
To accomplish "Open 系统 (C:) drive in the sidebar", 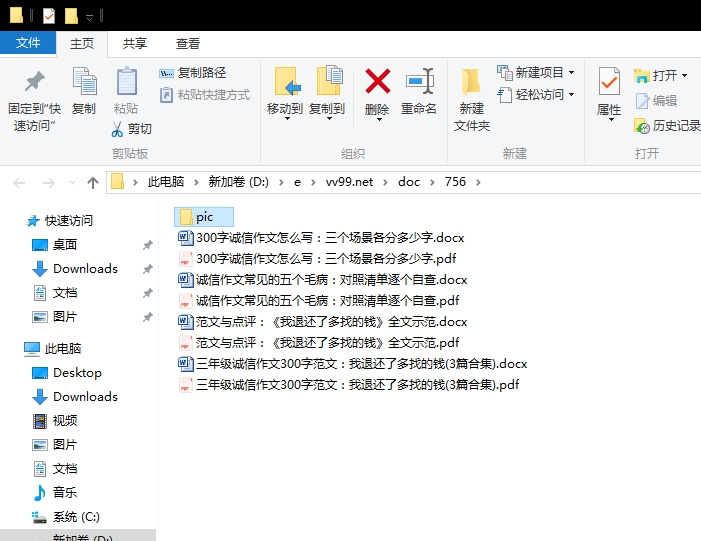I will (66, 517).
